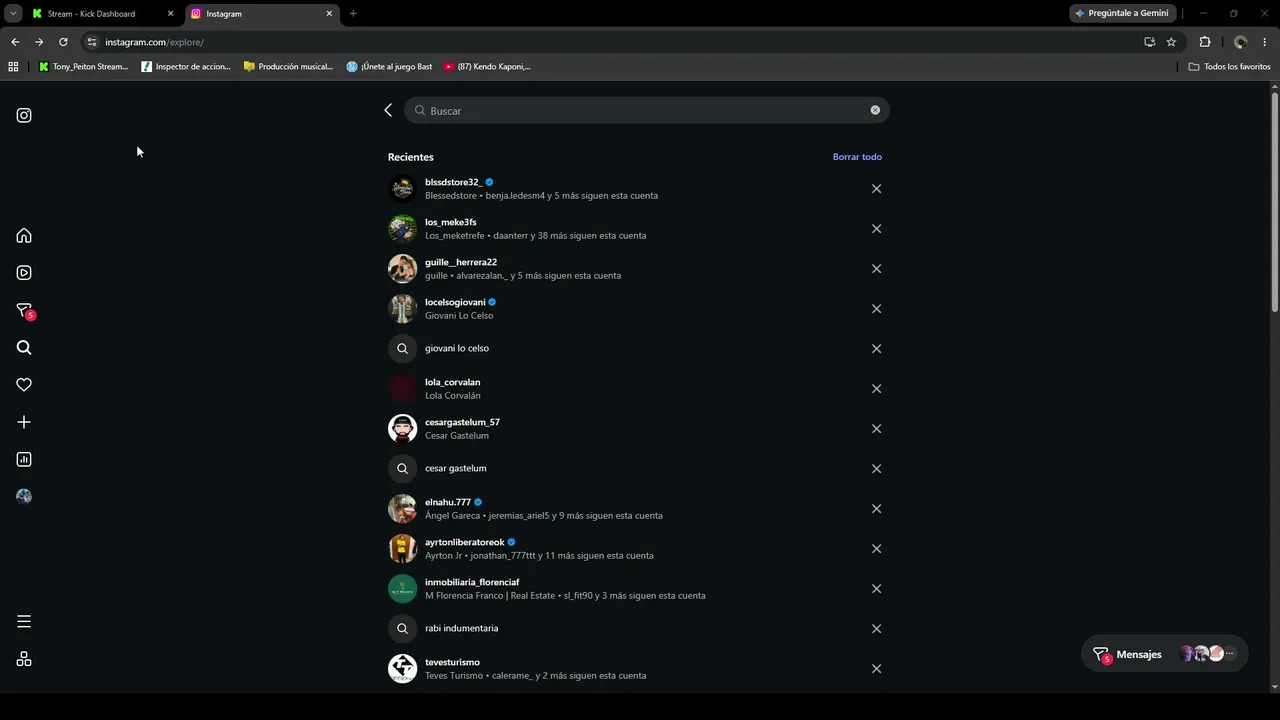Reload the current page

coord(63,42)
